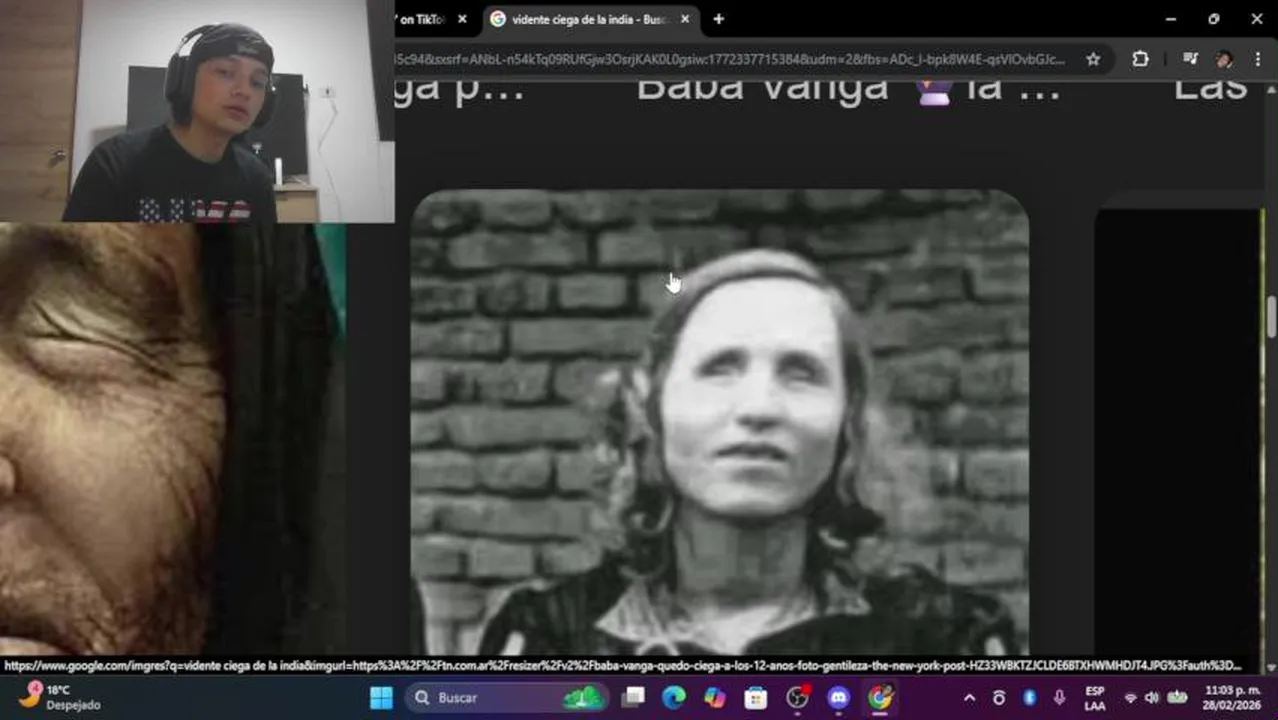
Task: Open the Chrome extensions puzzle icon
Action: coord(1140,59)
